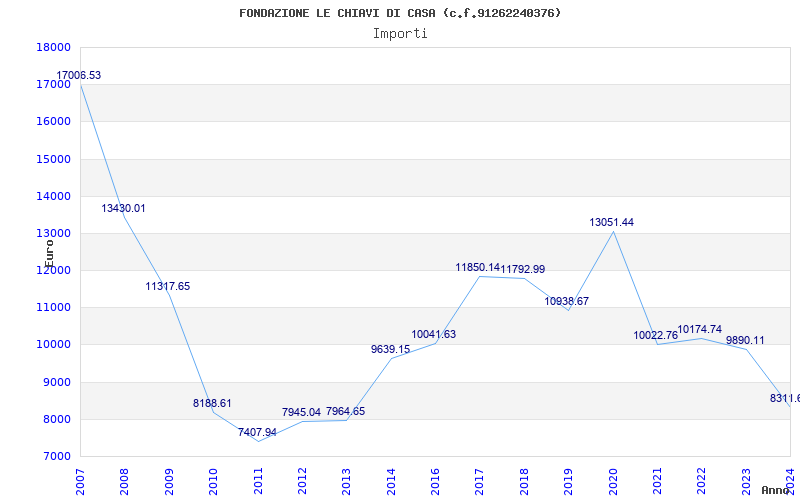Click x-axis year 2016

tap(435, 481)
